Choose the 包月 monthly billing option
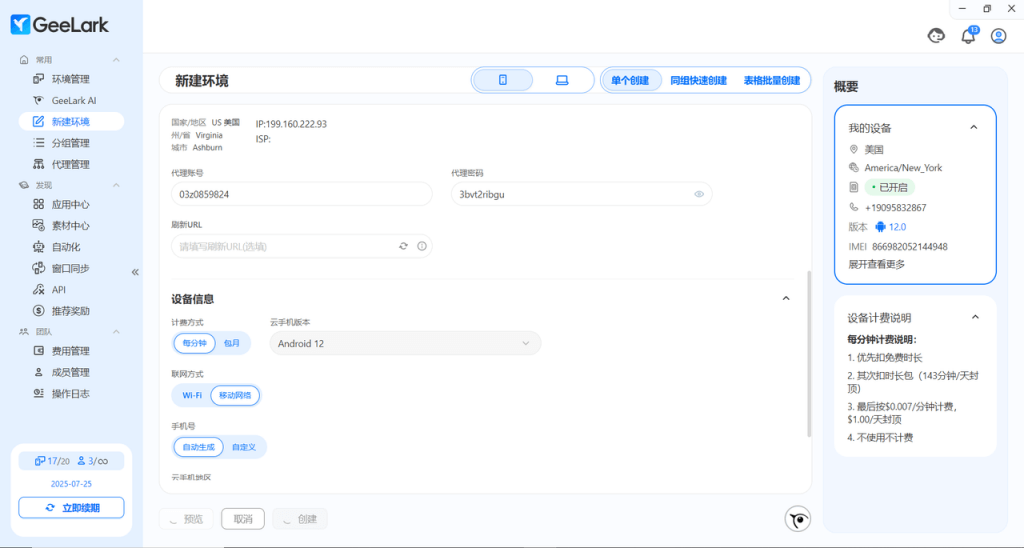Screen dimensions: 1024x548 232,343
